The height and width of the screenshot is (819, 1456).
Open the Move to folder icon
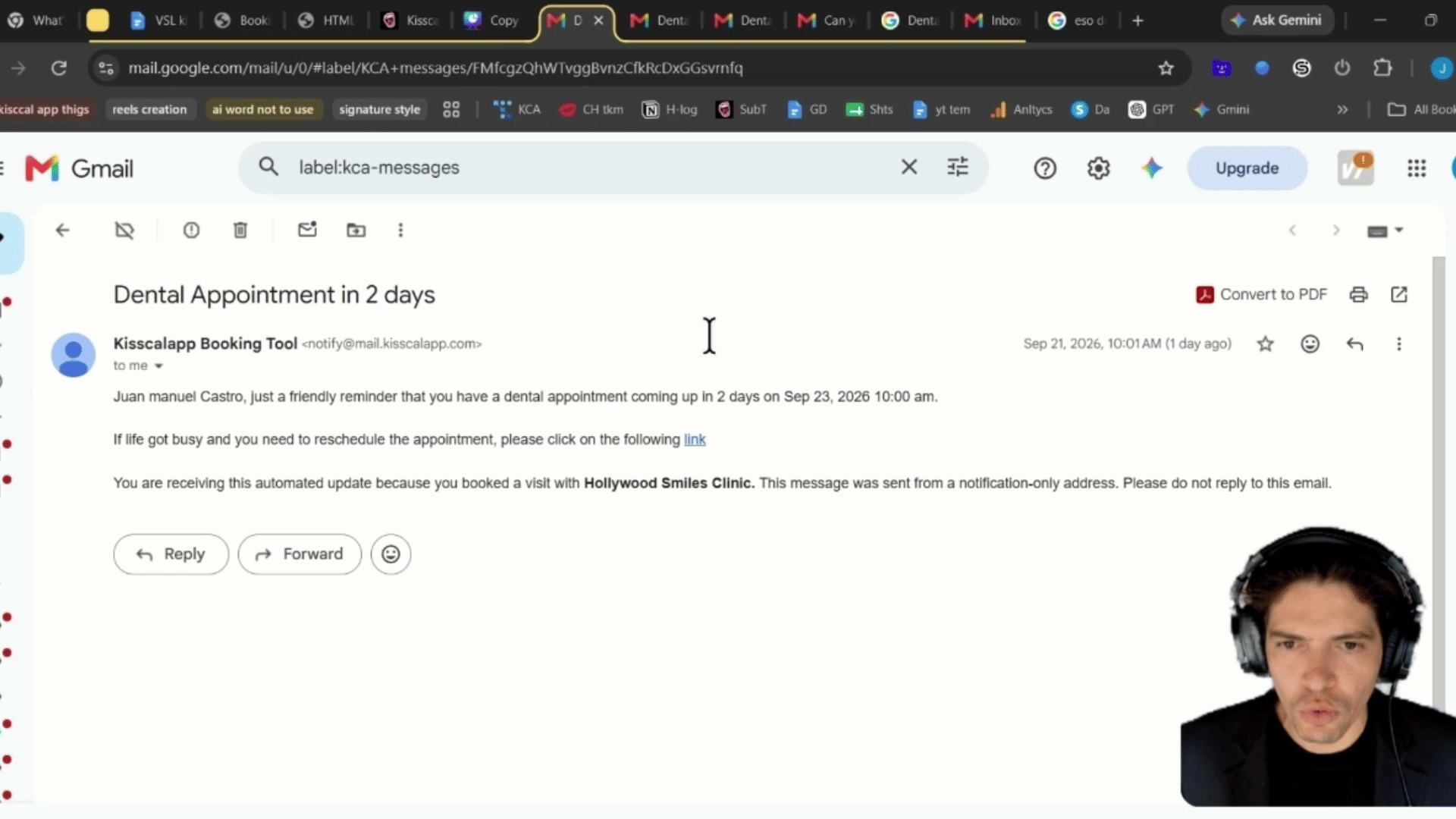pyautogui.click(x=356, y=230)
